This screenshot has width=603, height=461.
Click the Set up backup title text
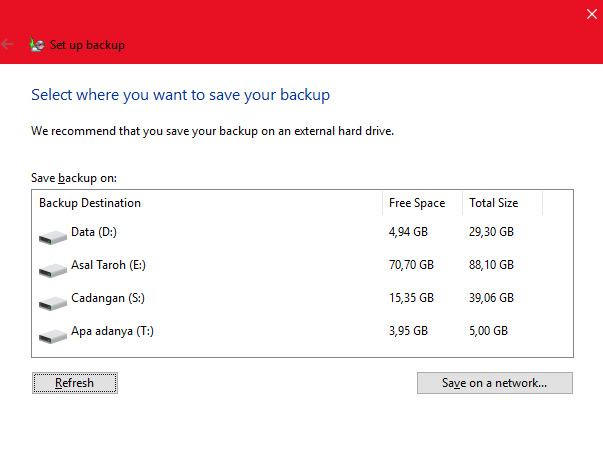tap(87, 45)
